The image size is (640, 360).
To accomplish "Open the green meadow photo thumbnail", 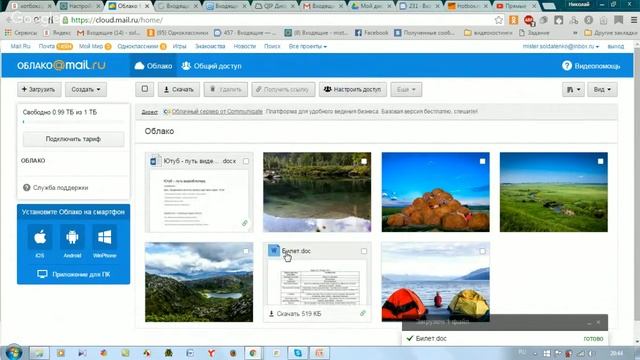I will tap(554, 192).
